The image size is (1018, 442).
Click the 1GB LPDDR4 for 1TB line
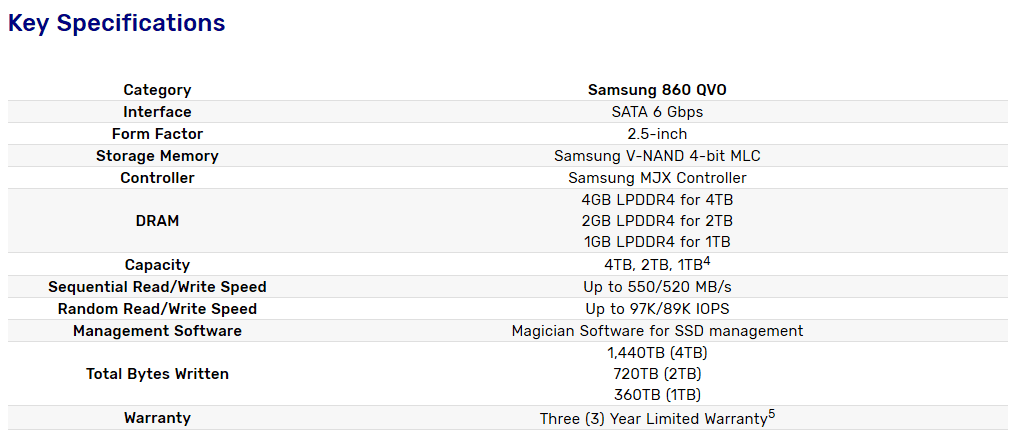coord(657,242)
